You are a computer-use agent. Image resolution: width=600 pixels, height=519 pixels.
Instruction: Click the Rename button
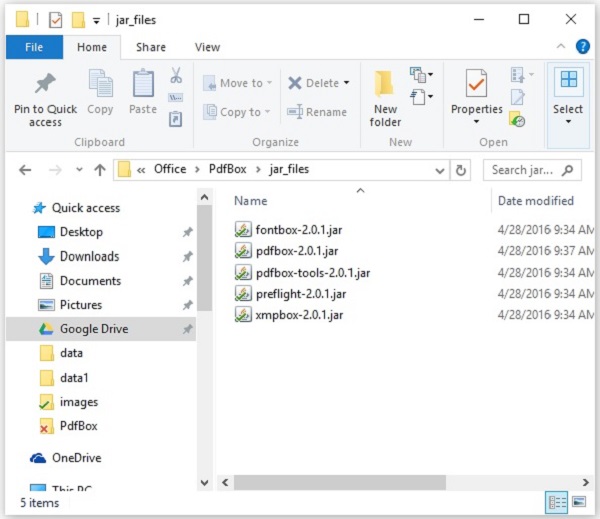pos(317,112)
